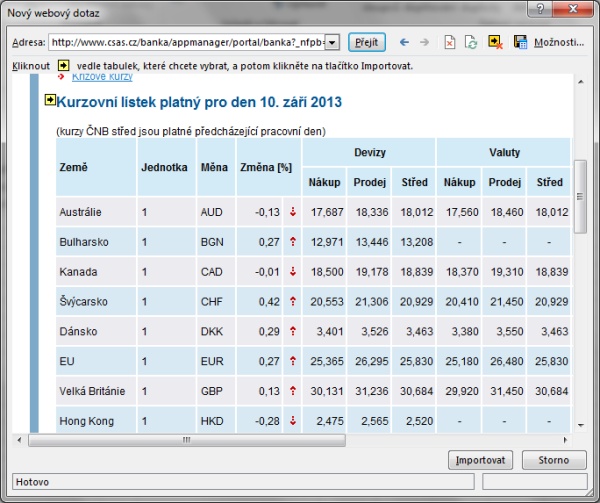Click the BGN currency code
This screenshot has height=503, width=600.
212,242
